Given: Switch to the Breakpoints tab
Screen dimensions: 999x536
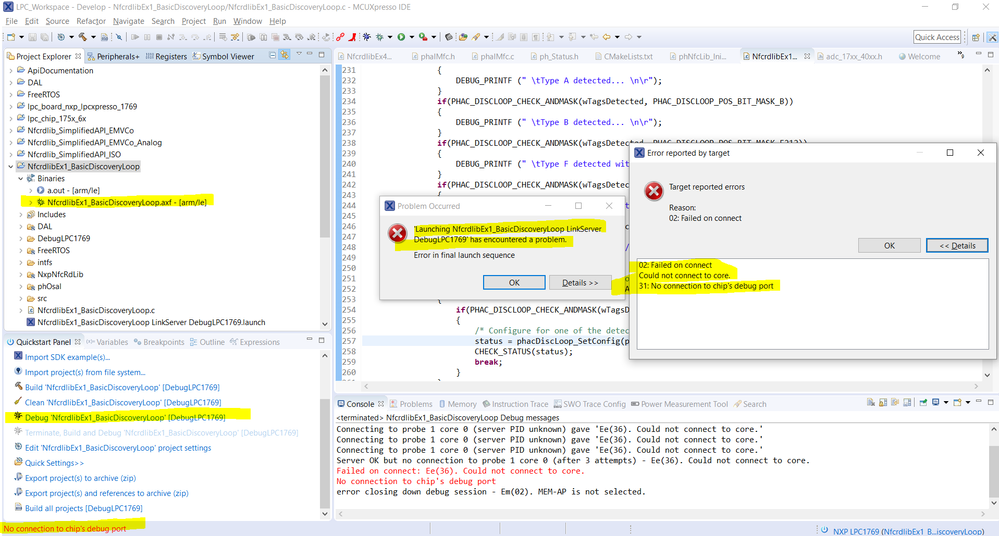Looking at the screenshot, I should pyautogui.click(x=159, y=342).
